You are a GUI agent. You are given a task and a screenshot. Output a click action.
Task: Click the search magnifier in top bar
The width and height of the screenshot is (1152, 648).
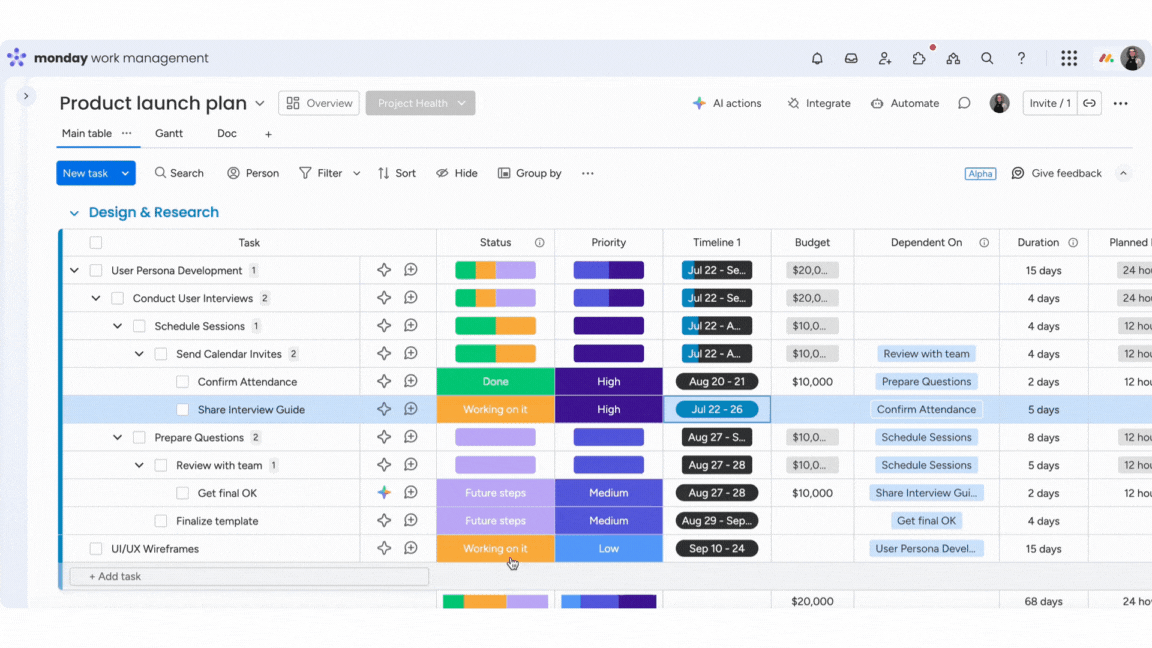click(x=987, y=59)
